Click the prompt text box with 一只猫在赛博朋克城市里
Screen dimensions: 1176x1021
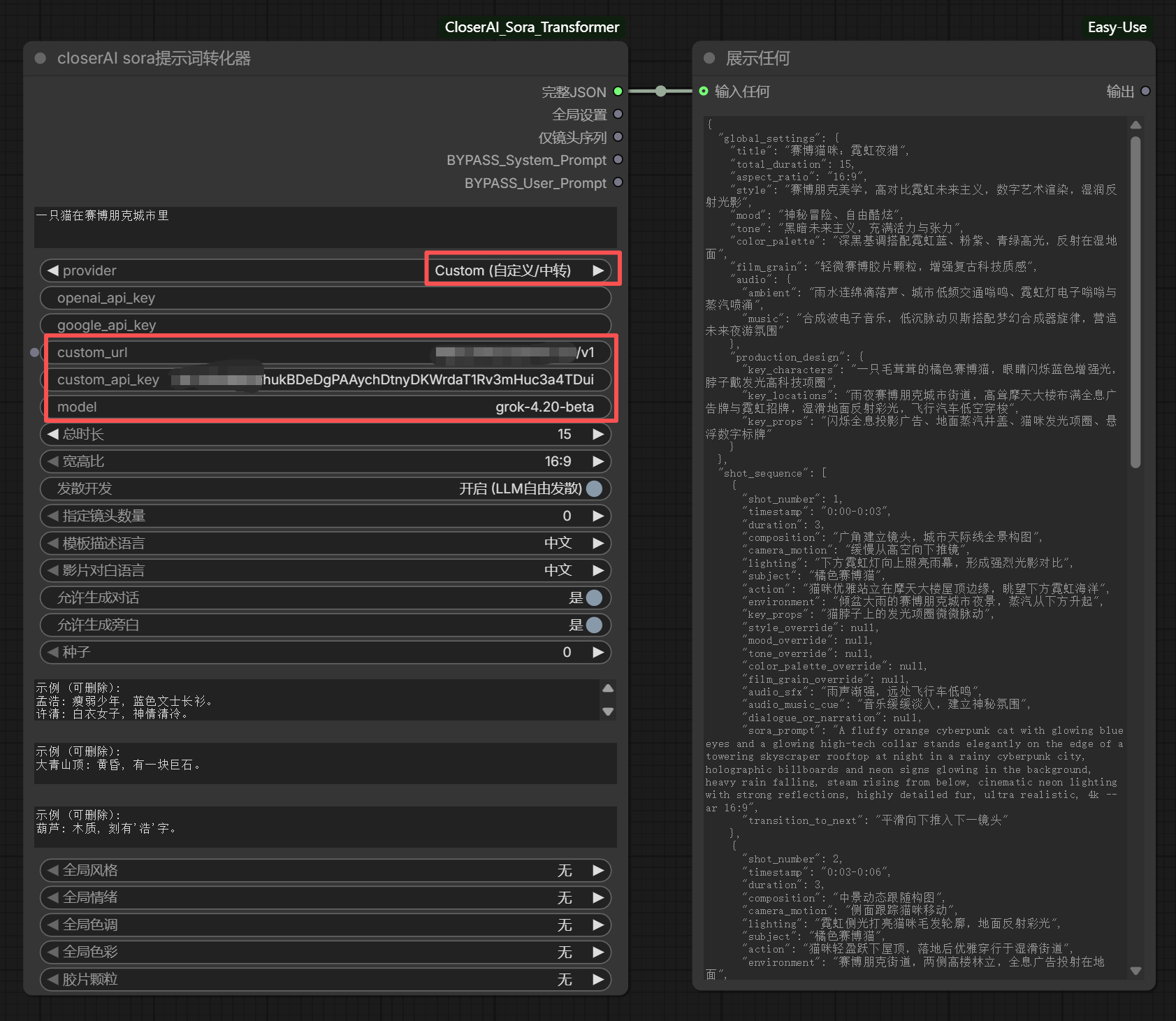[326, 226]
